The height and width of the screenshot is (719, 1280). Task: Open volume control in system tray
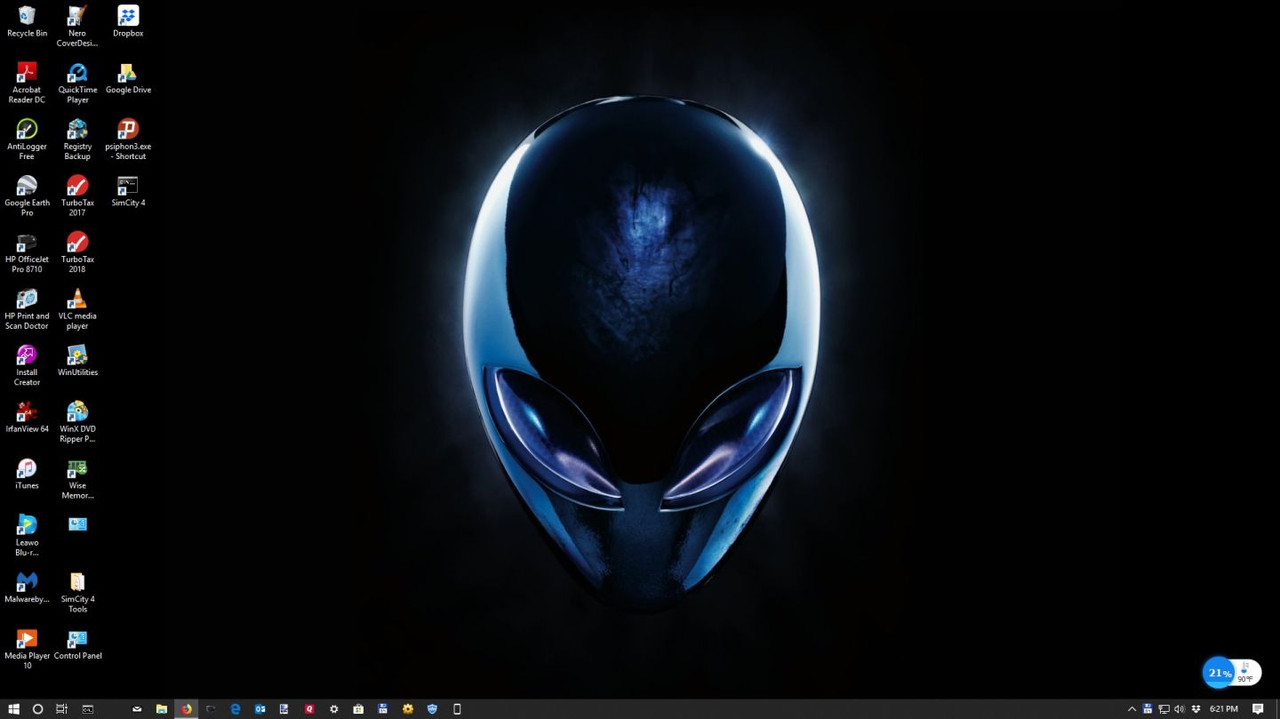point(1179,709)
